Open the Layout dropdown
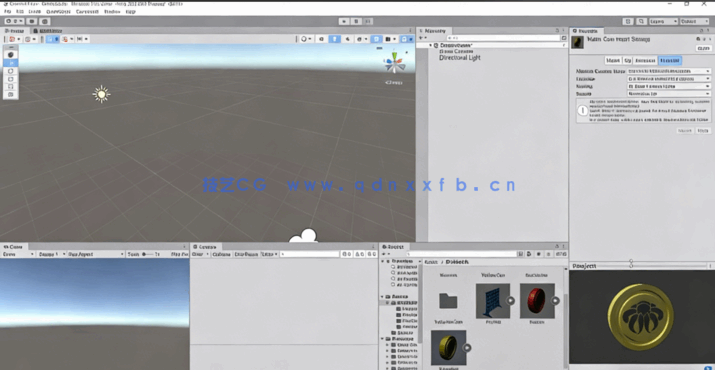This screenshot has height=370, width=715. (695, 21)
